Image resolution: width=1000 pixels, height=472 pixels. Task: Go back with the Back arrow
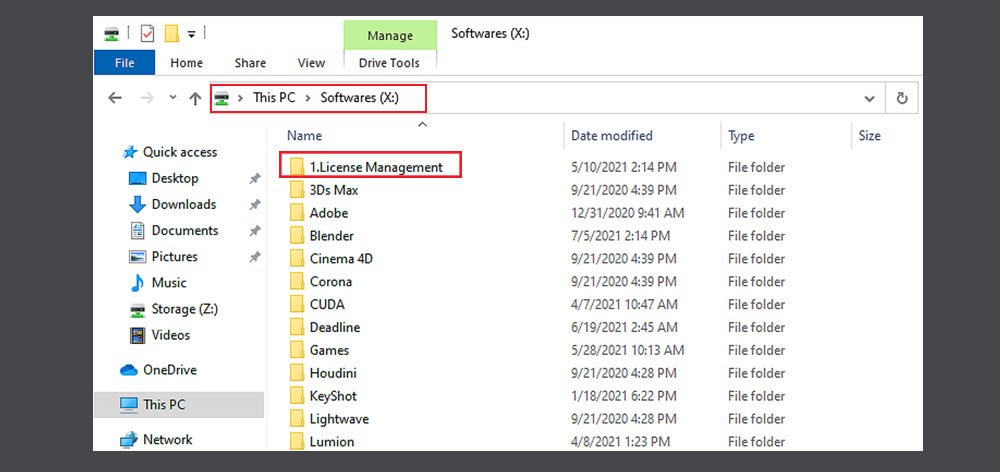[x=115, y=98]
